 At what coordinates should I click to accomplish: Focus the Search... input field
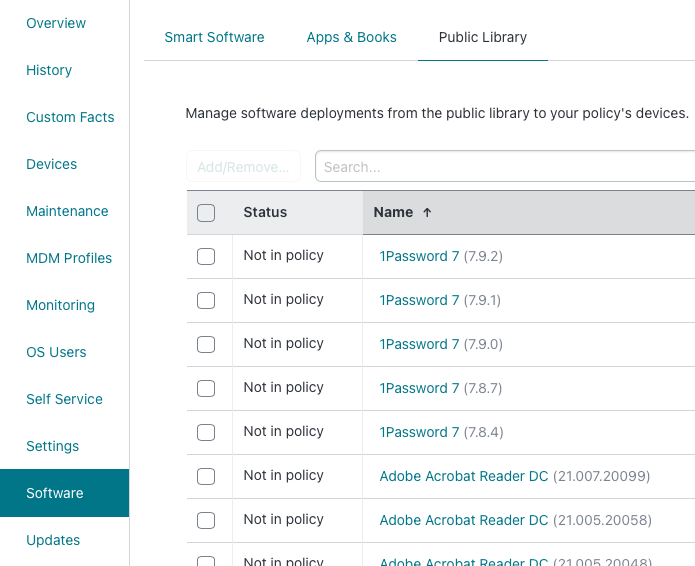click(505, 167)
